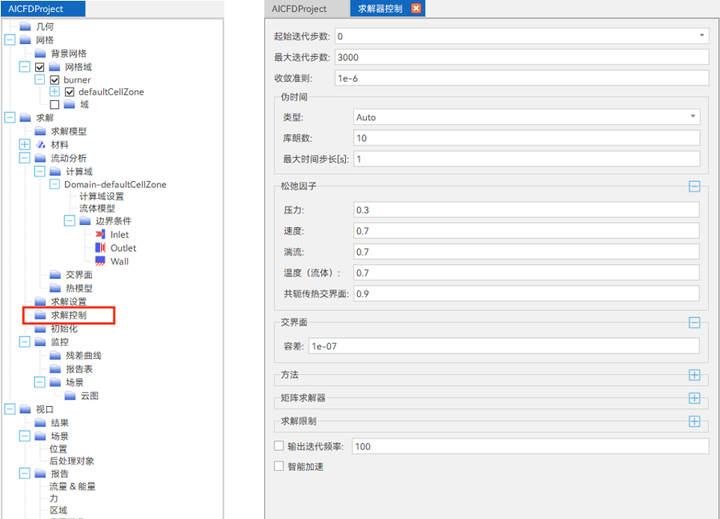This screenshot has width=720, height=519.
Task: Collapse the 松弛因子 section
Action: point(694,186)
